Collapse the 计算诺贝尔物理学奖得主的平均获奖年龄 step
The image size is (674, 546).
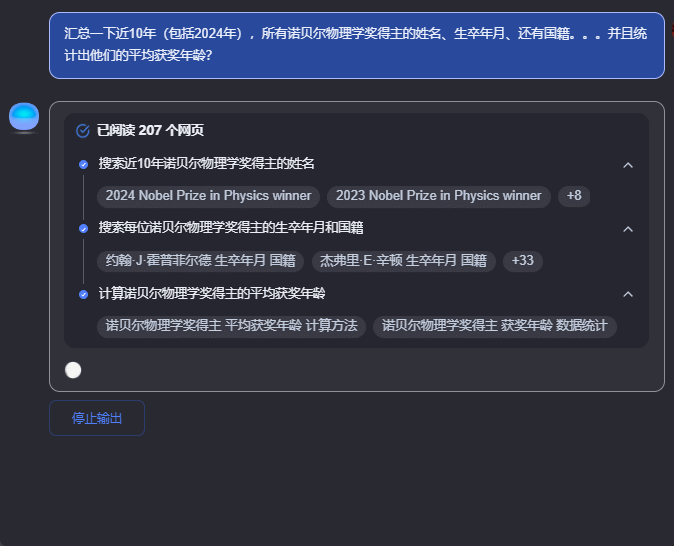[x=628, y=294]
